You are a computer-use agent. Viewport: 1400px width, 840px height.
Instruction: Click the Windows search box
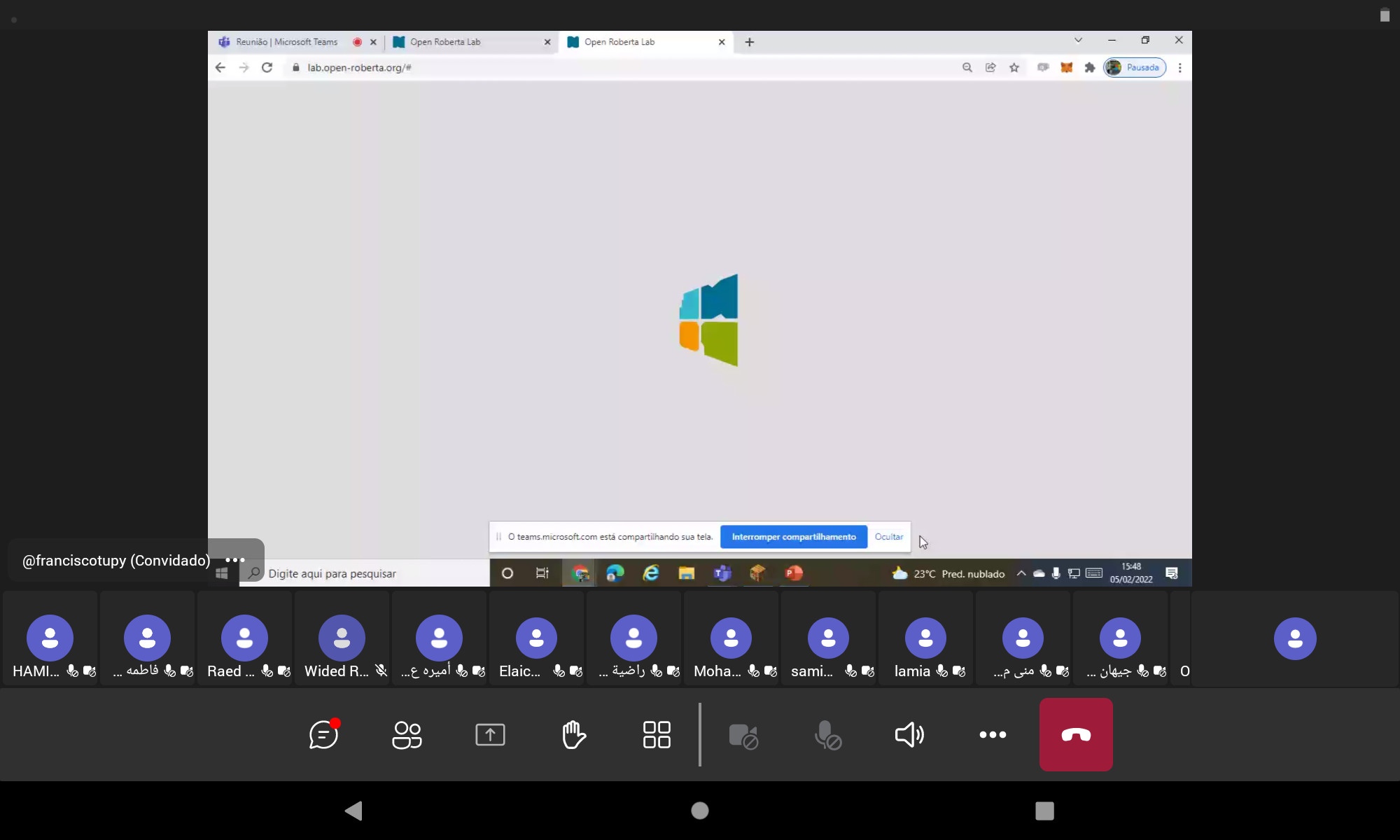click(x=365, y=573)
